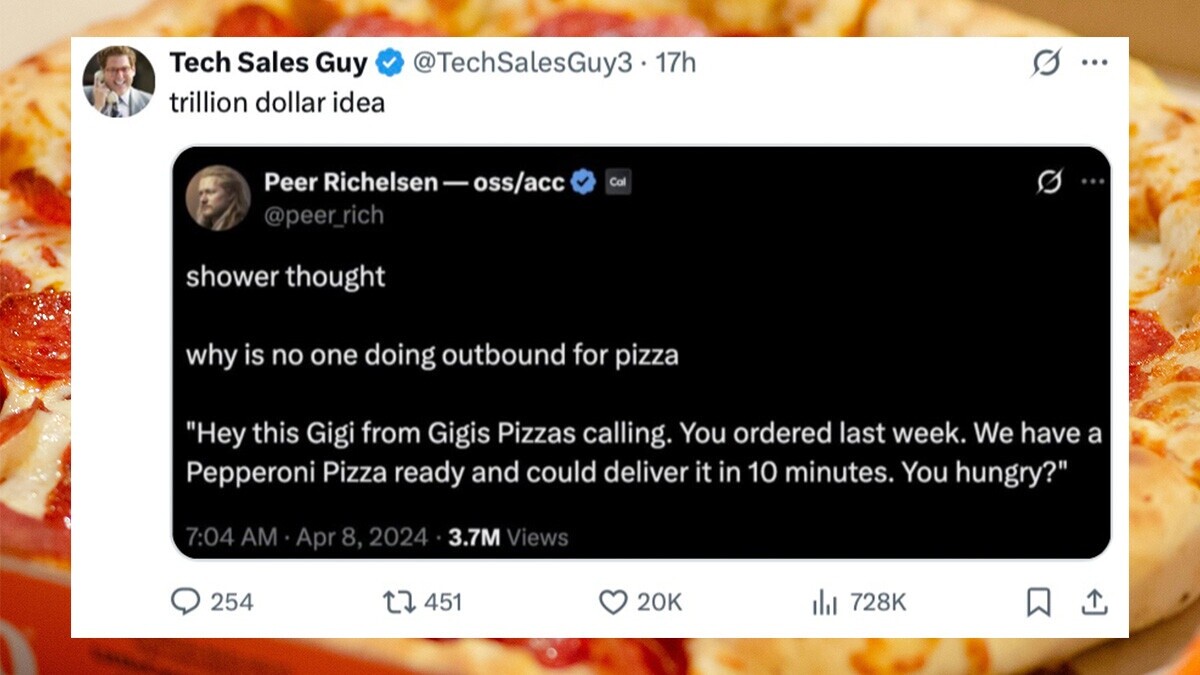The height and width of the screenshot is (675, 1200).
Task: Bookmark this tweet
Action: click(x=1039, y=601)
